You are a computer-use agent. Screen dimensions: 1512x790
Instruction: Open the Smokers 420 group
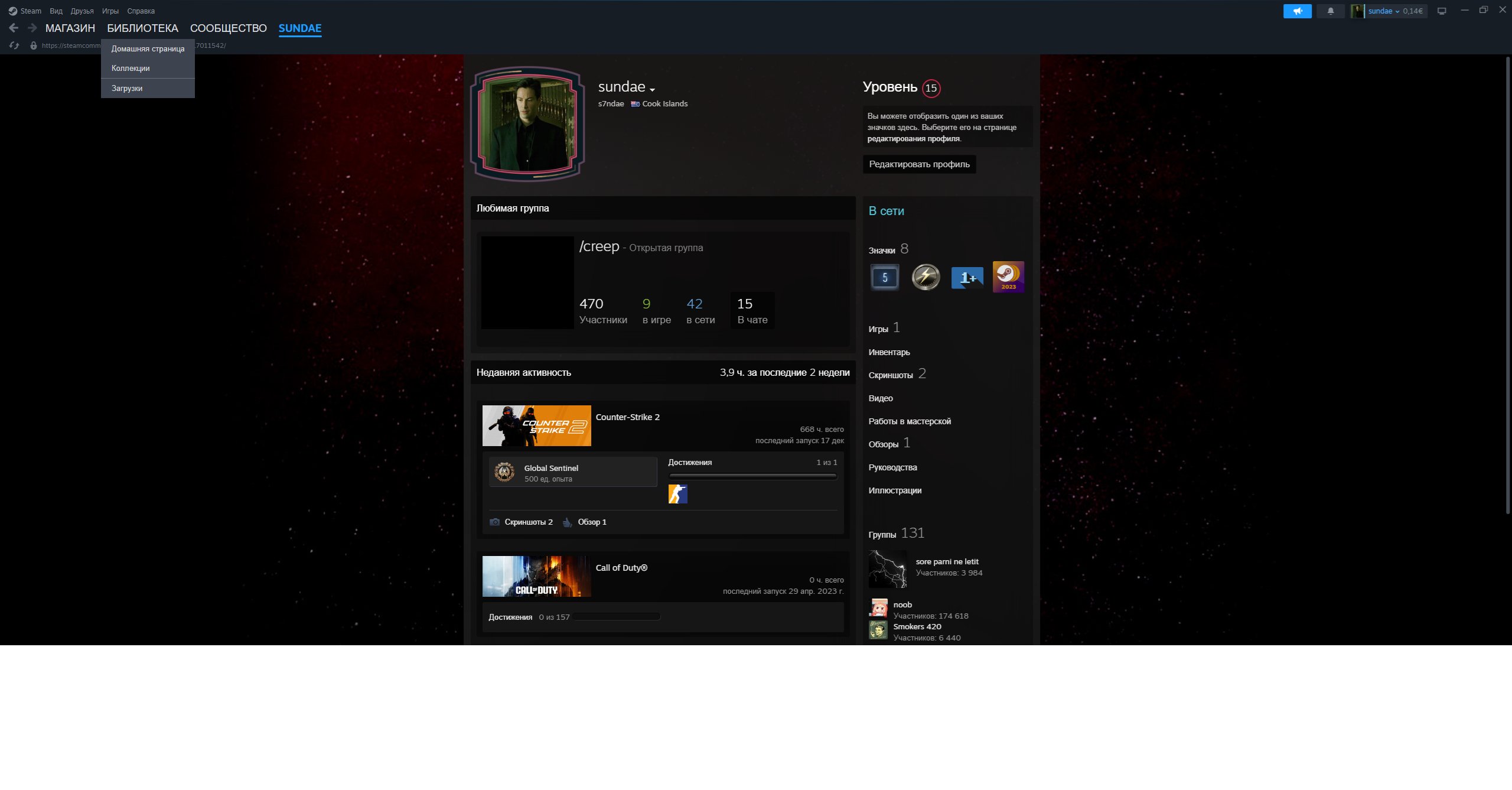click(917, 626)
